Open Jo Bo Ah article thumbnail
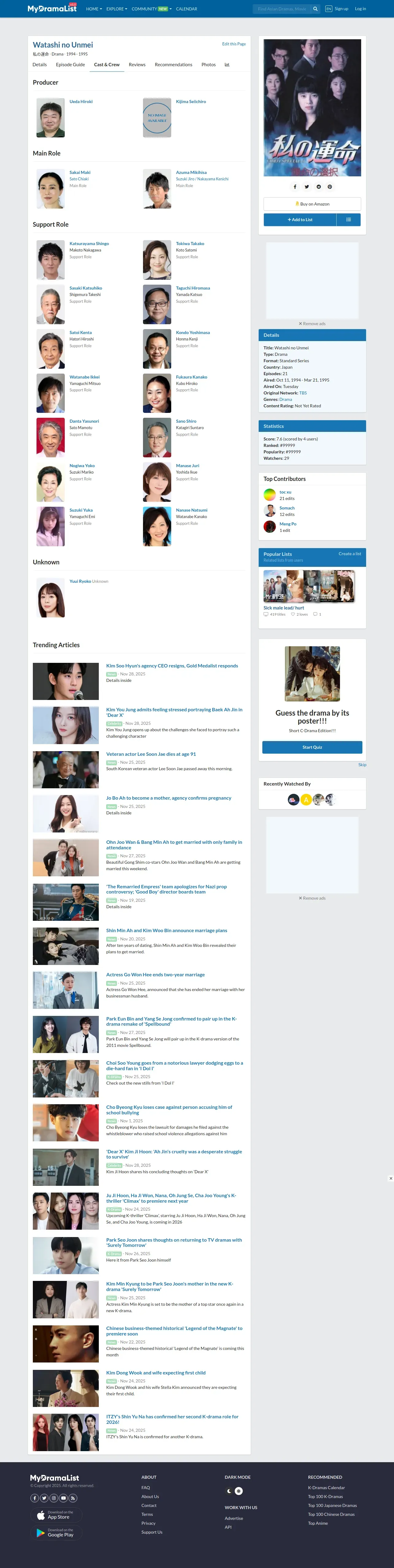Image resolution: width=394 pixels, height=1568 pixels. (66, 814)
